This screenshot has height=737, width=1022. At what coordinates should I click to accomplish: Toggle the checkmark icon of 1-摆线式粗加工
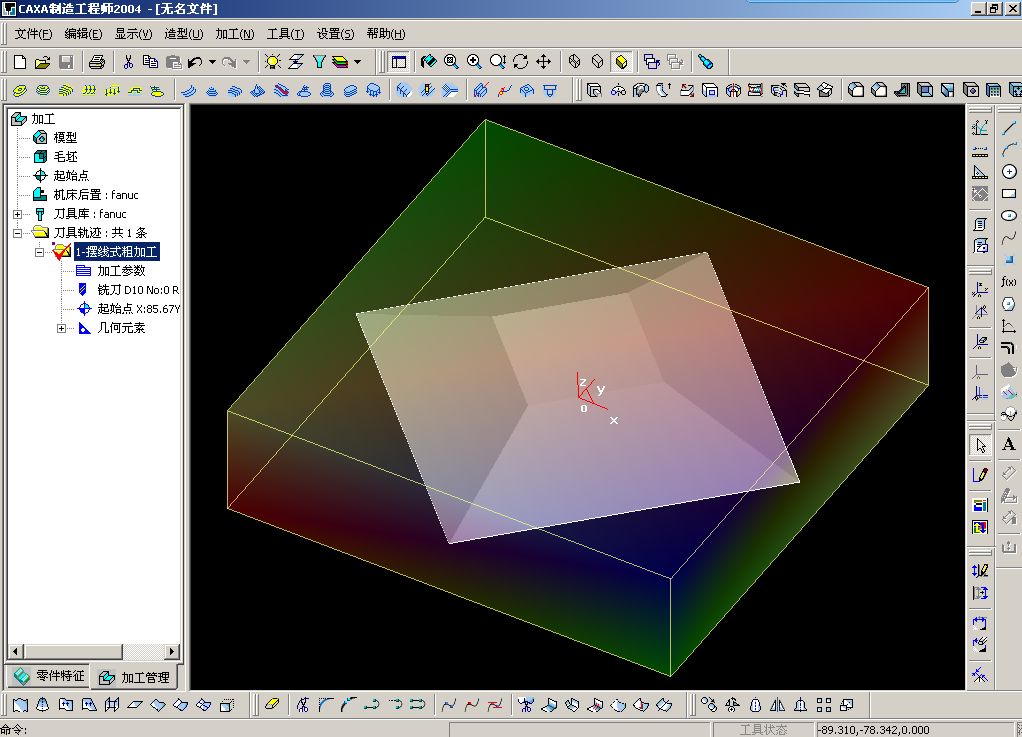pyautogui.click(x=61, y=252)
